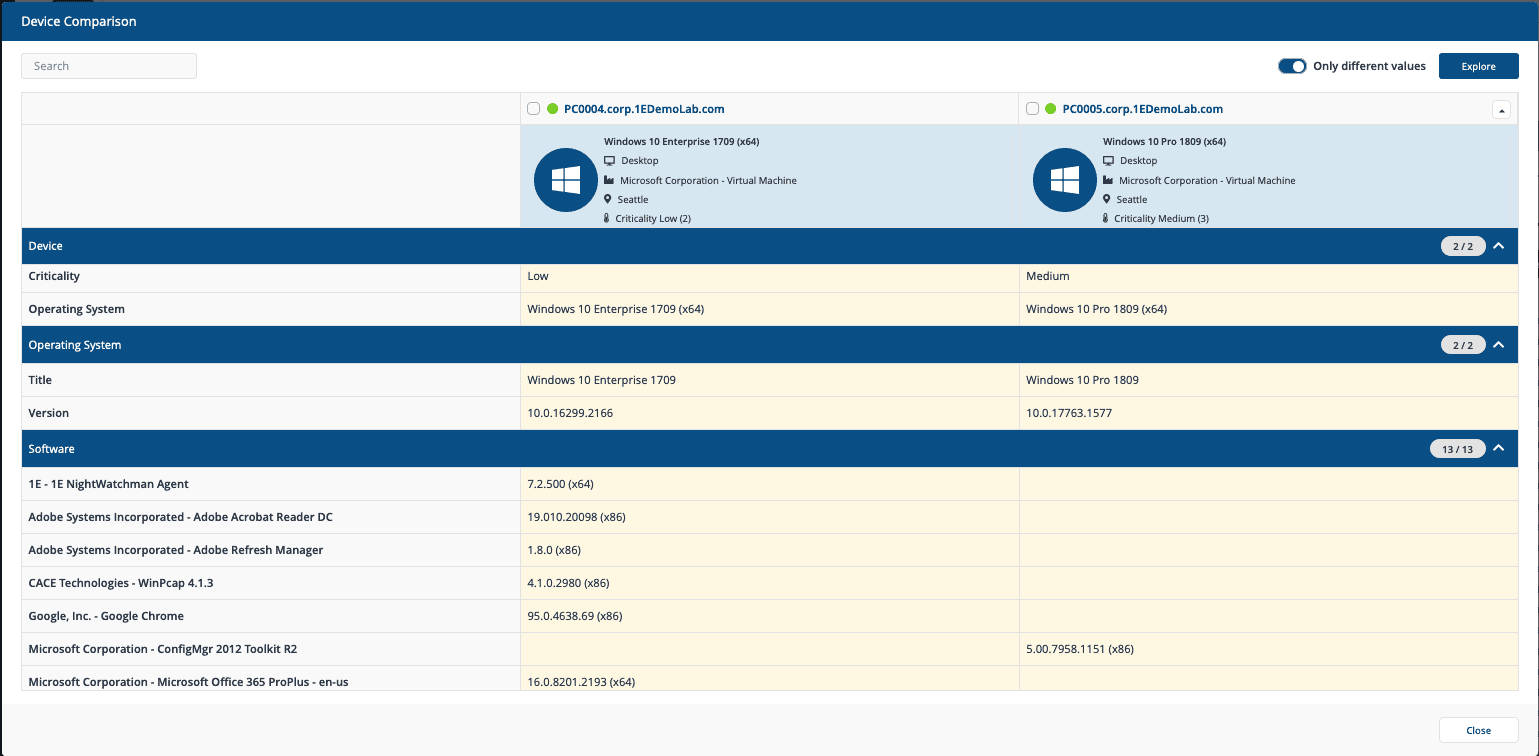Click the Criticality Low (2) summary text
The width and height of the screenshot is (1539, 756).
click(x=653, y=218)
